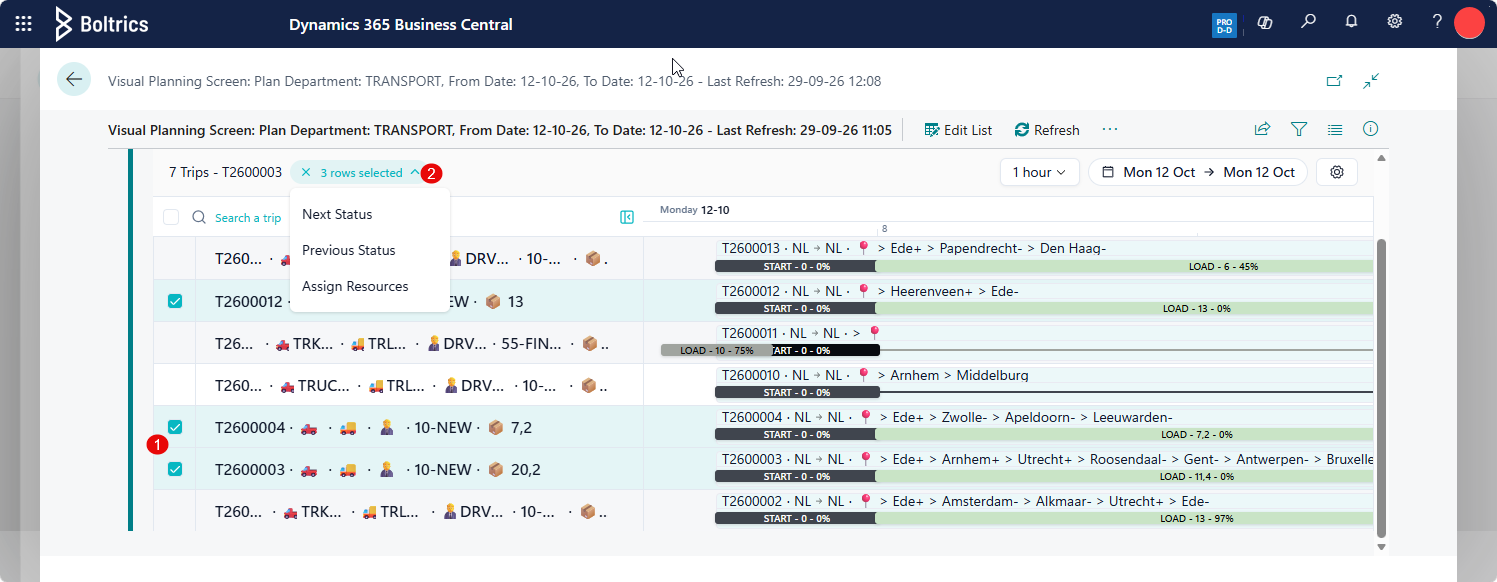This screenshot has width=1497, height=582.
Task: Click the Boltrics logo
Action: point(102,24)
